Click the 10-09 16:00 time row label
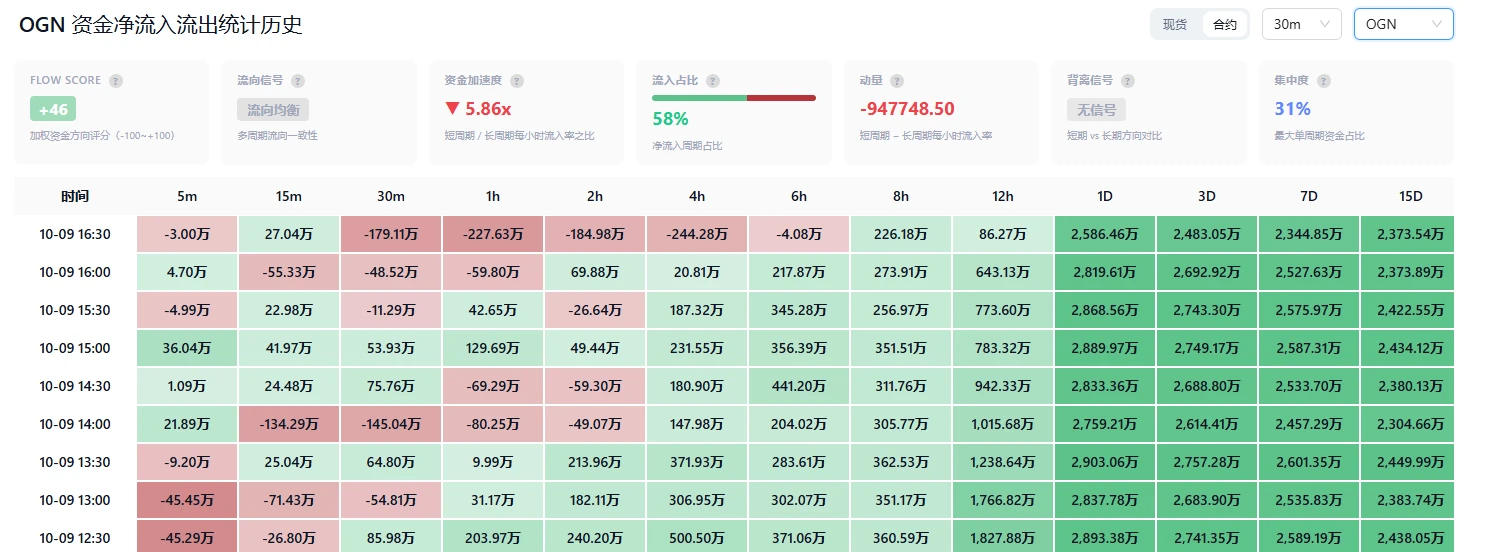This screenshot has height=552, width=1510. click(x=75, y=272)
